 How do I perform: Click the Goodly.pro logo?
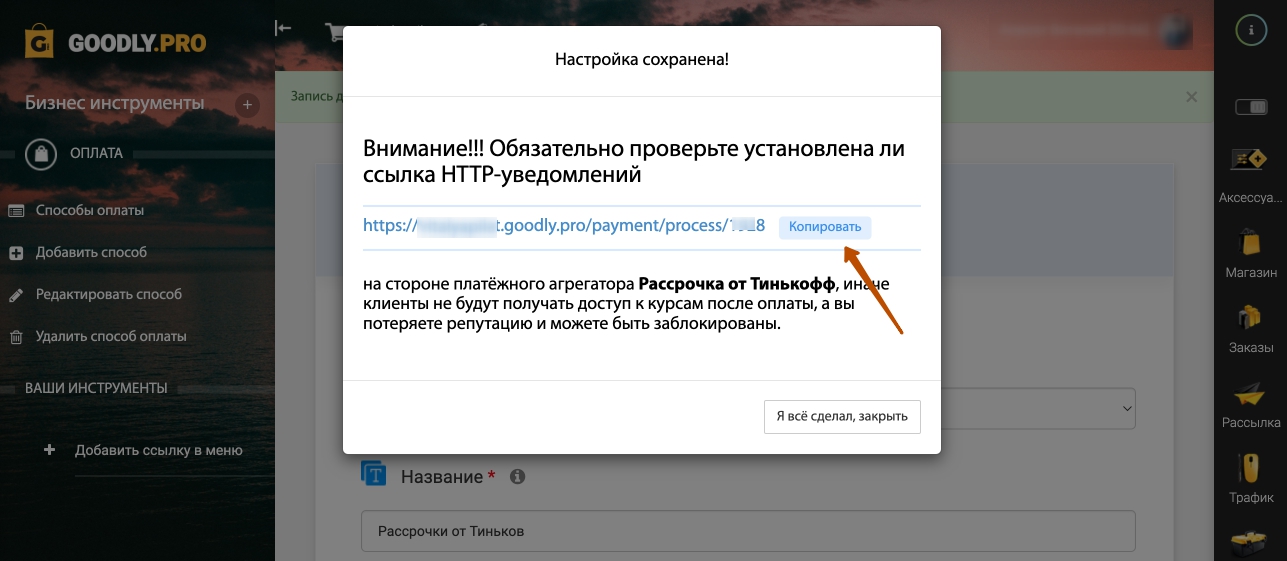[115, 43]
